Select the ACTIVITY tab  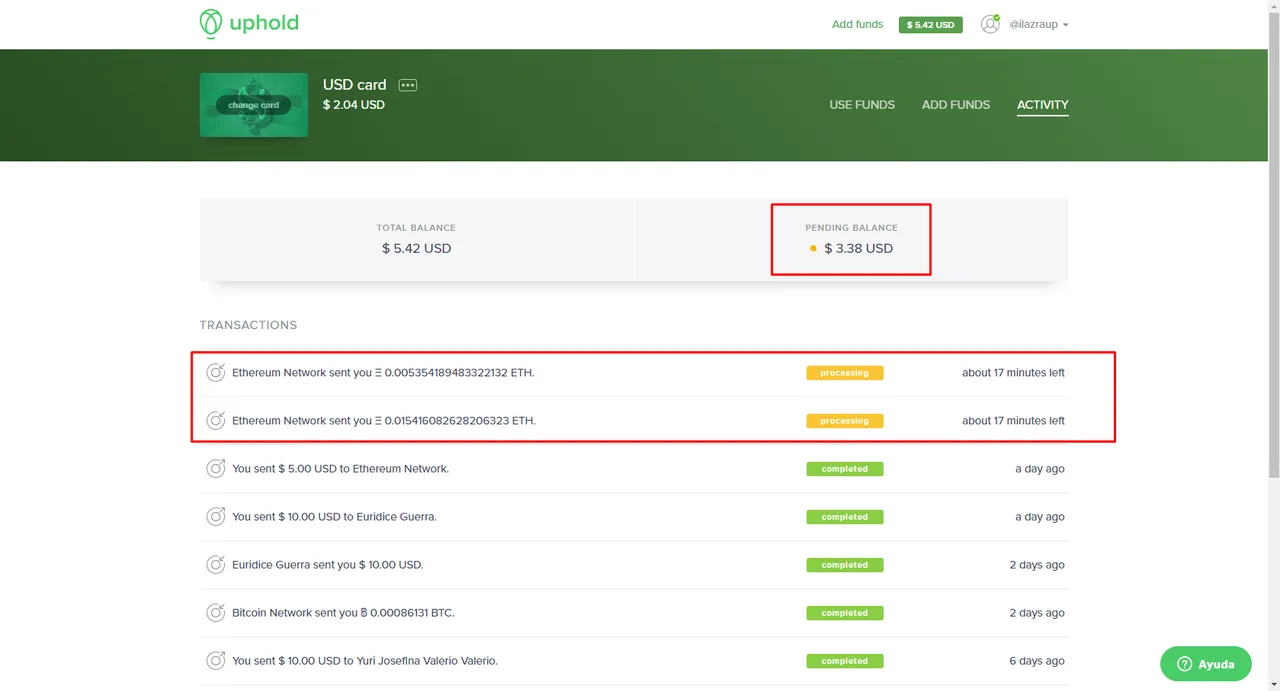(1043, 105)
